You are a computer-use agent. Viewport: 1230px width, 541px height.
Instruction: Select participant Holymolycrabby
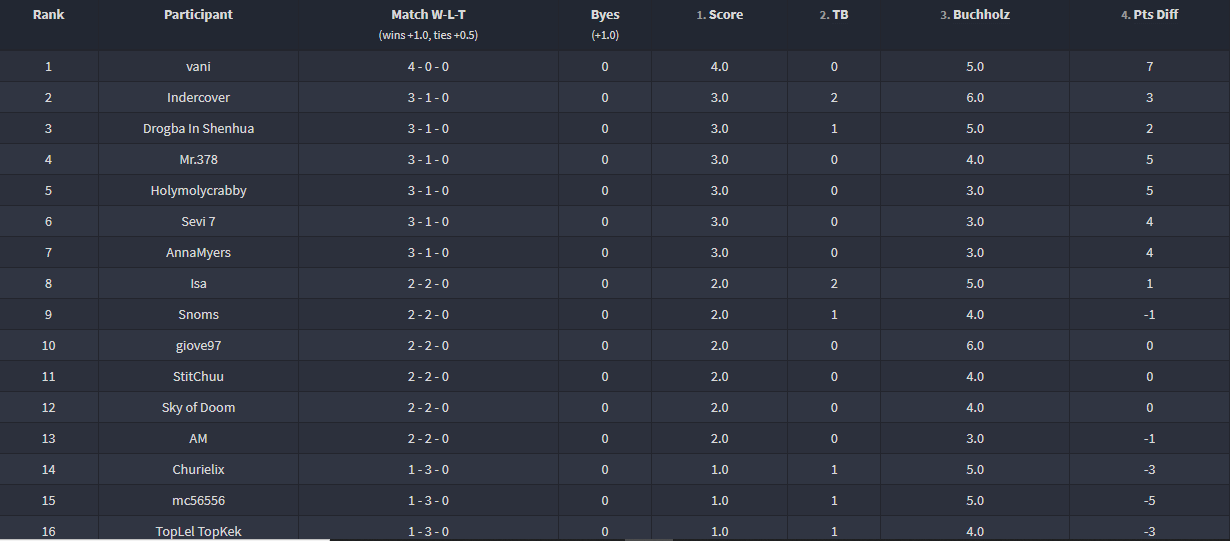coord(198,191)
